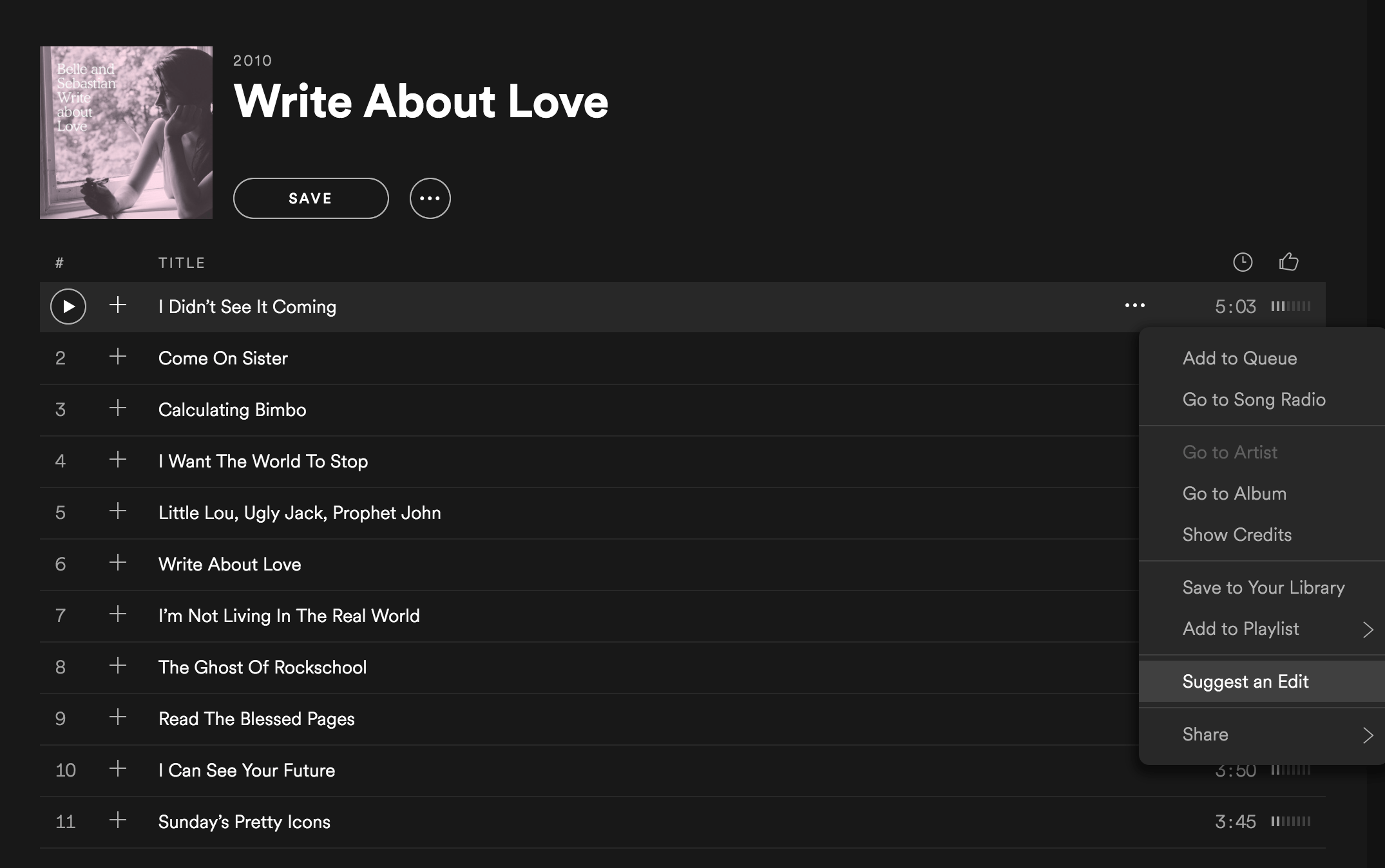Screen dimensions: 1385x868
Task: Toggle save for I Can See Your Future
Action: pyautogui.click(x=118, y=769)
